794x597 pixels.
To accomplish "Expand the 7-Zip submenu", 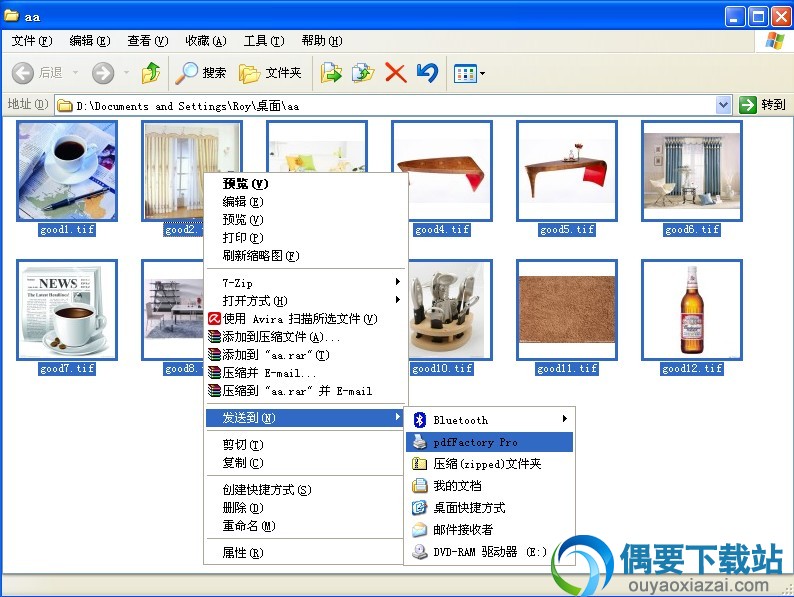I will pyautogui.click(x=305, y=283).
